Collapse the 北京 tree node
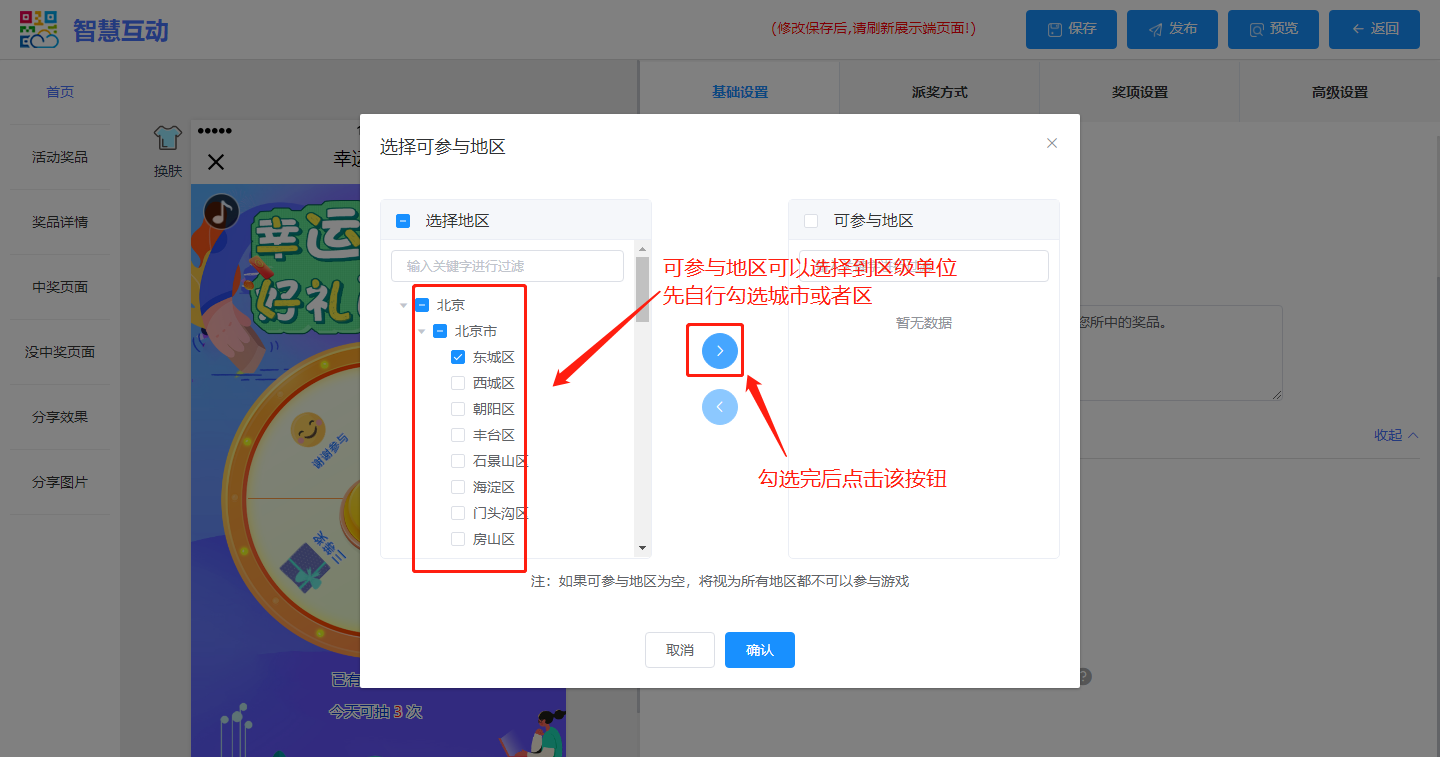 (404, 306)
